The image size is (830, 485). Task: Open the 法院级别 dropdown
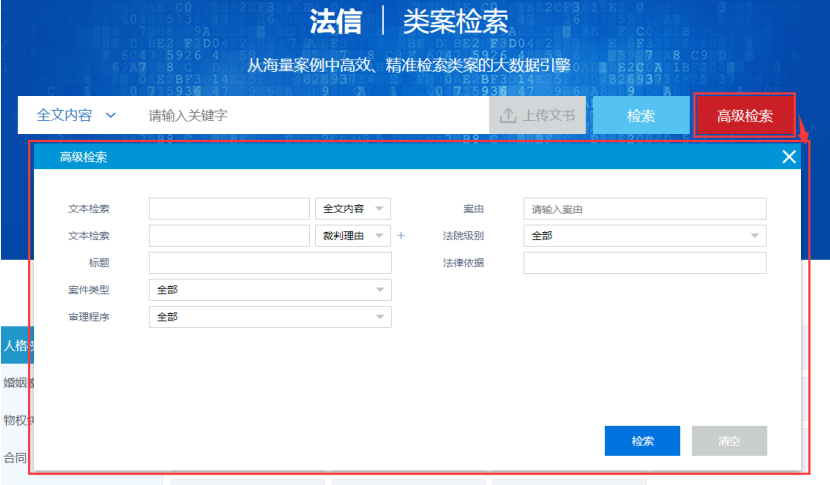645,236
